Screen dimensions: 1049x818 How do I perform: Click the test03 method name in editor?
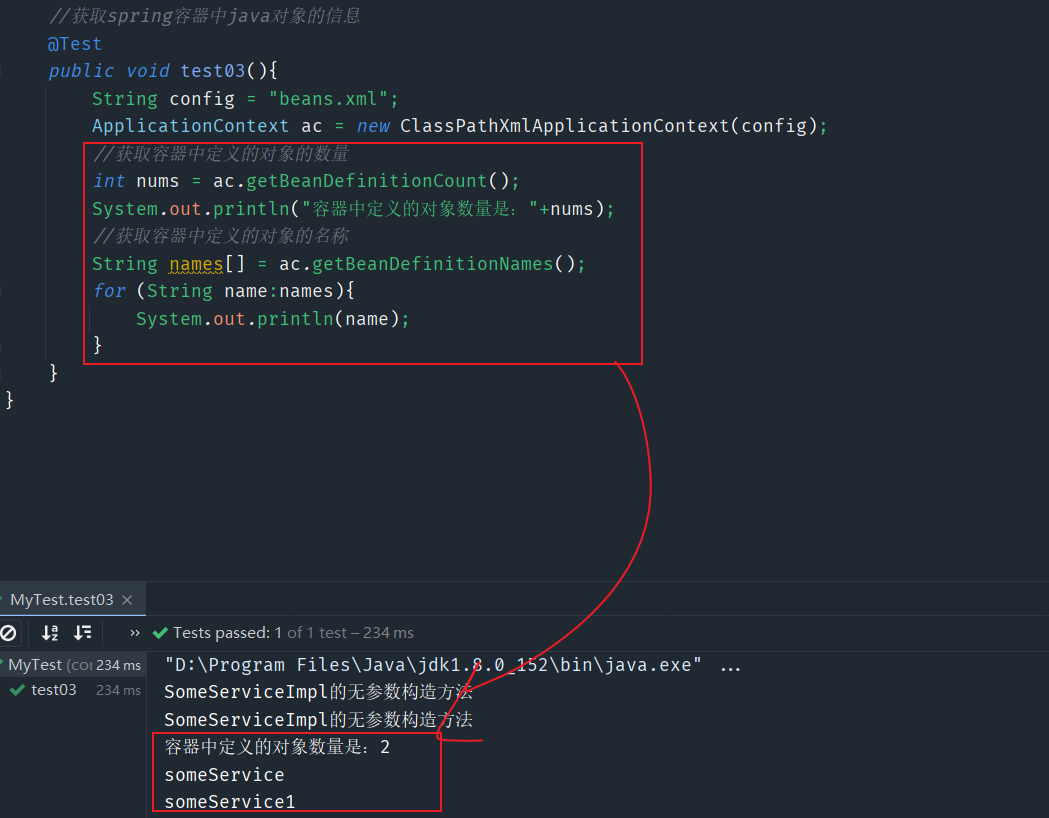pyautogui.click(x=213, y=71)
